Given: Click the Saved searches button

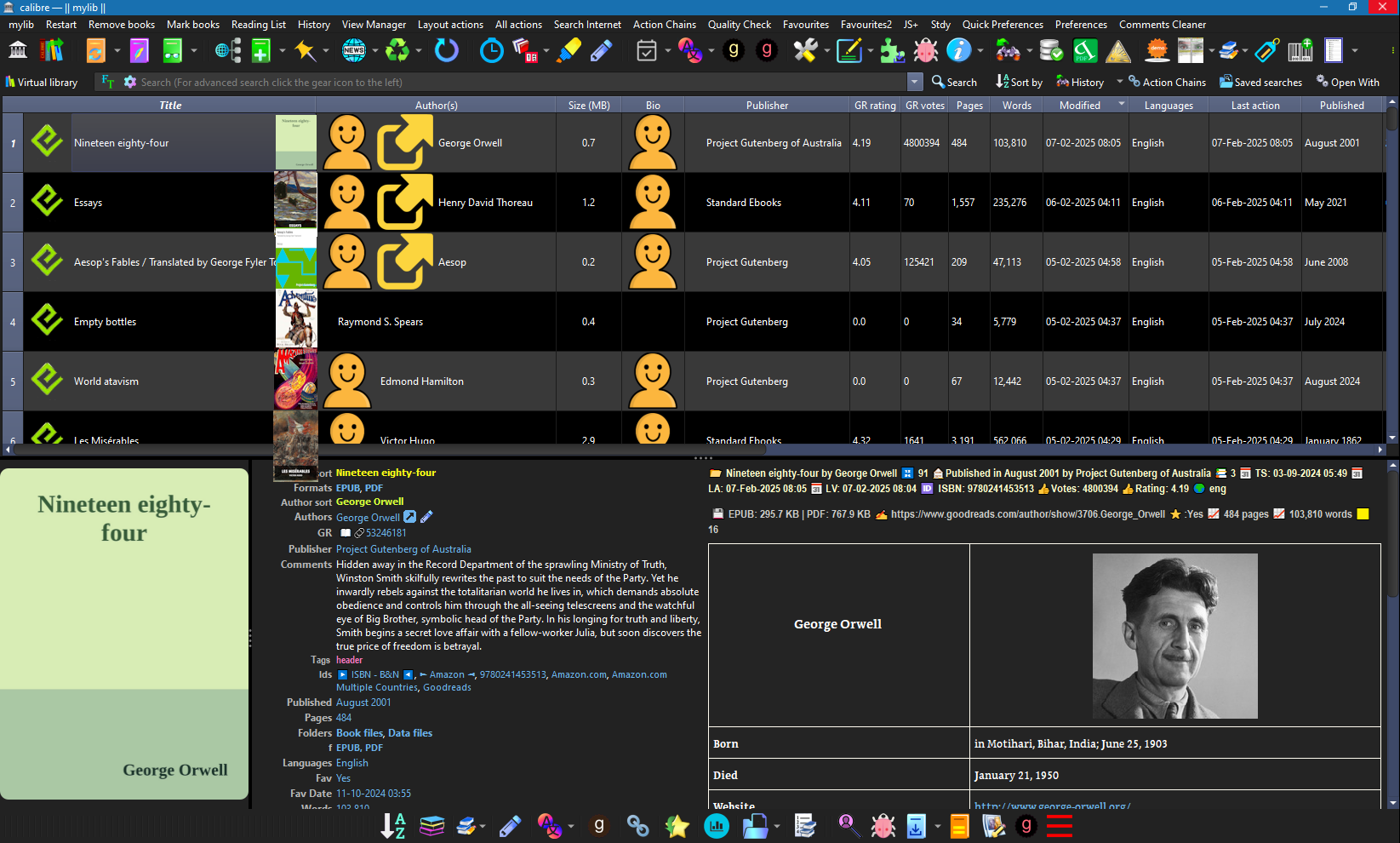Looking at the screenshot, I should point(1260,83).
